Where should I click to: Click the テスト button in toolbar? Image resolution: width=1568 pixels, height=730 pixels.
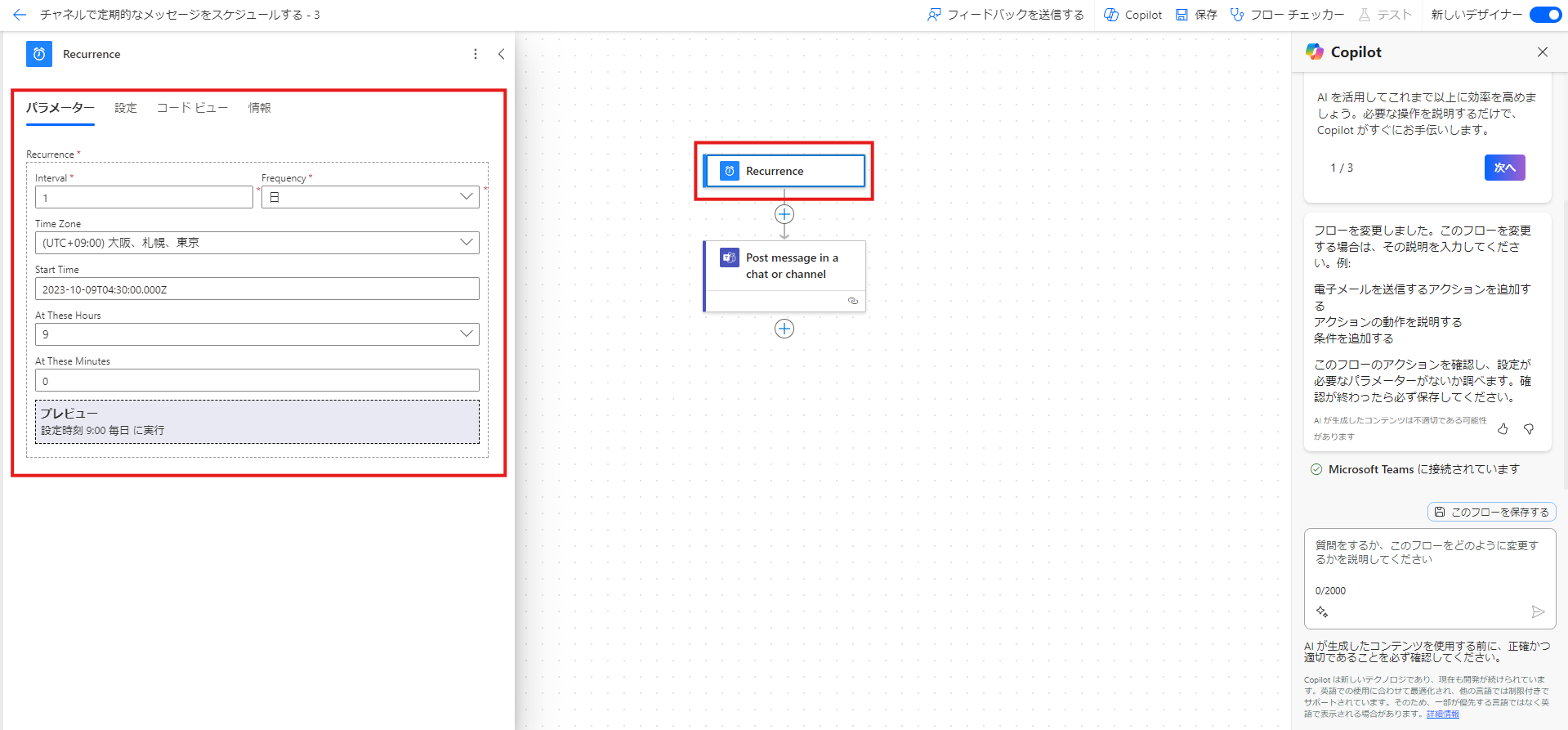point(1385,15)
